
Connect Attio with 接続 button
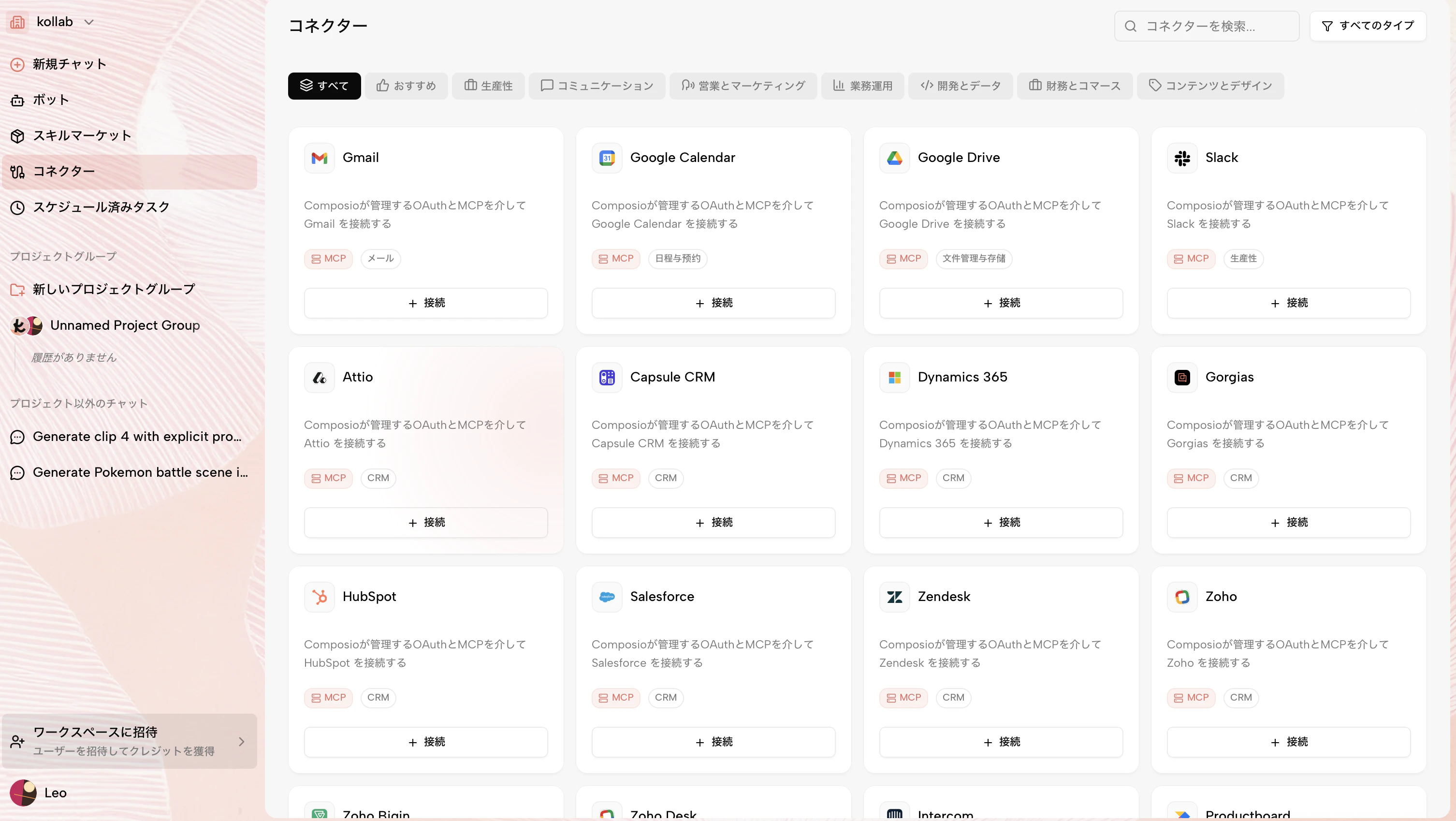[426, 523]
